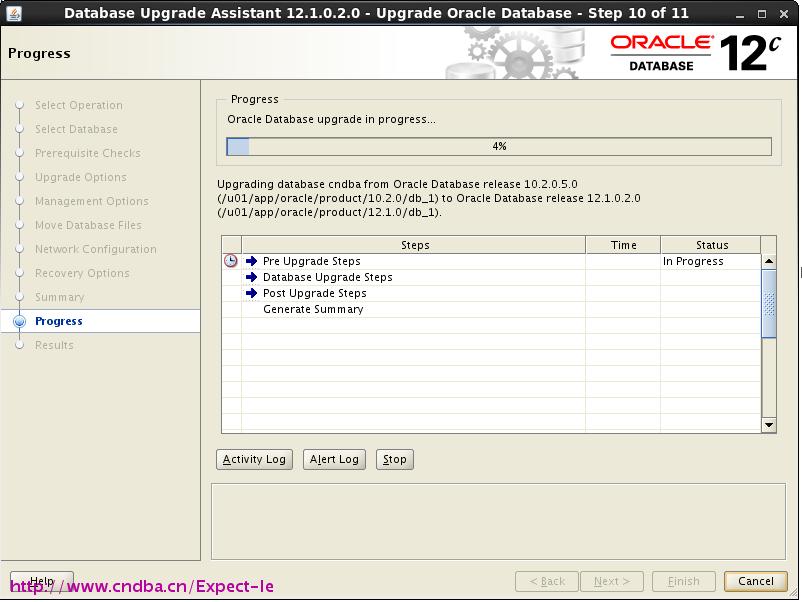This screenshot has height=602, width=802.
Task: Click the Oracle Database 12c logo
Action: (x=696, y=53)
